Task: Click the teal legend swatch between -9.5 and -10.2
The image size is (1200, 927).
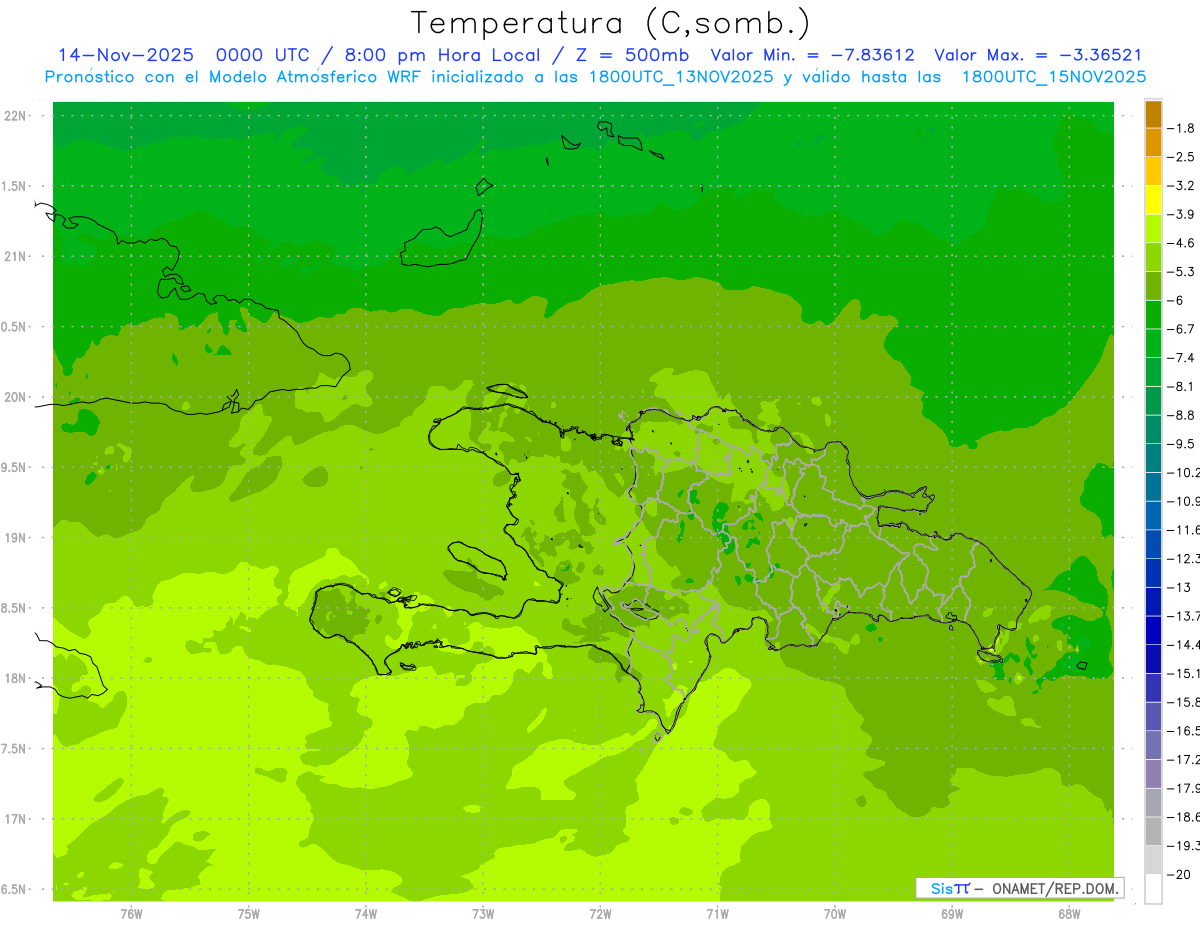Action: click(1153, 457)
